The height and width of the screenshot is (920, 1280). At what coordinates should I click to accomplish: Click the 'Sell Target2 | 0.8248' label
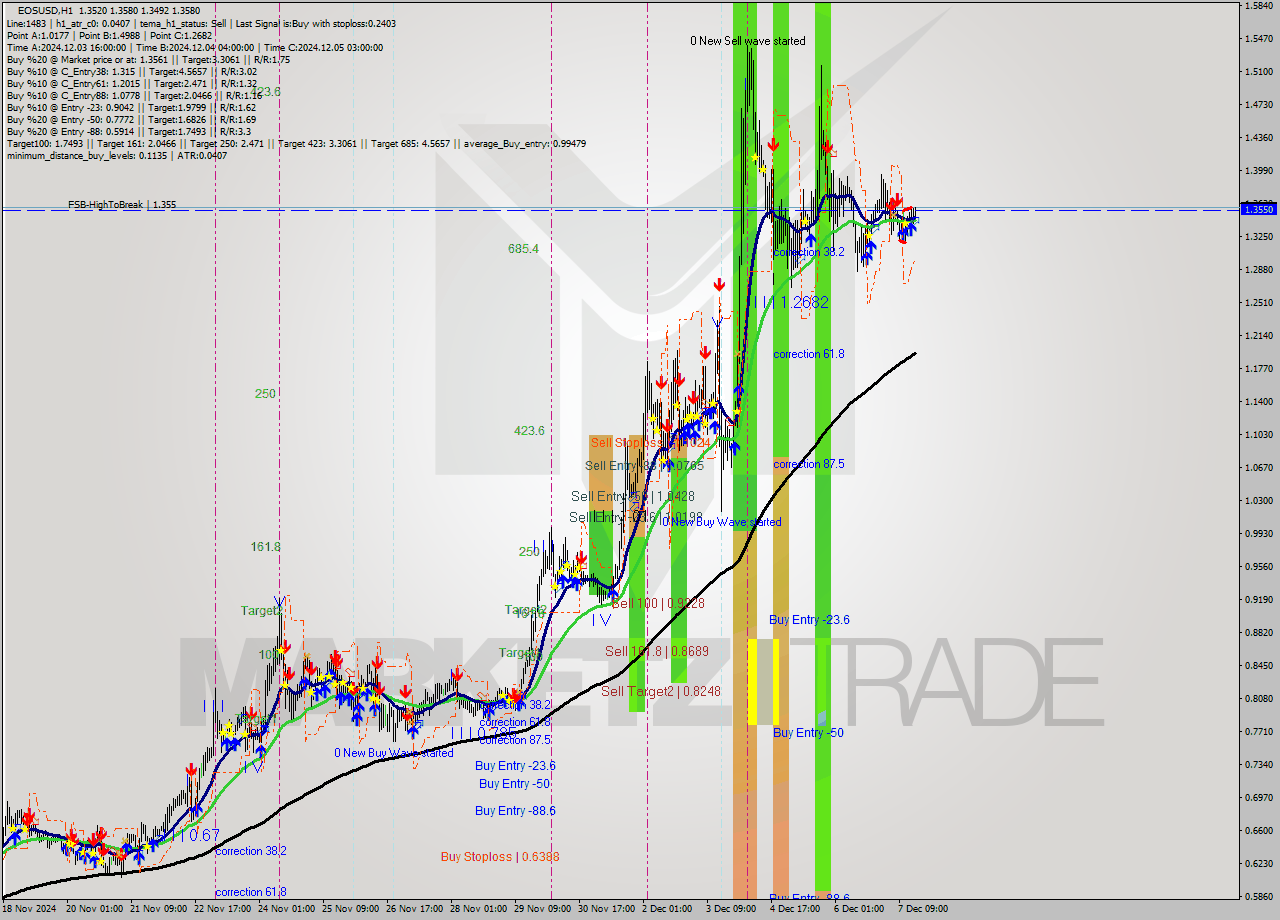click(x=660, y=691)
